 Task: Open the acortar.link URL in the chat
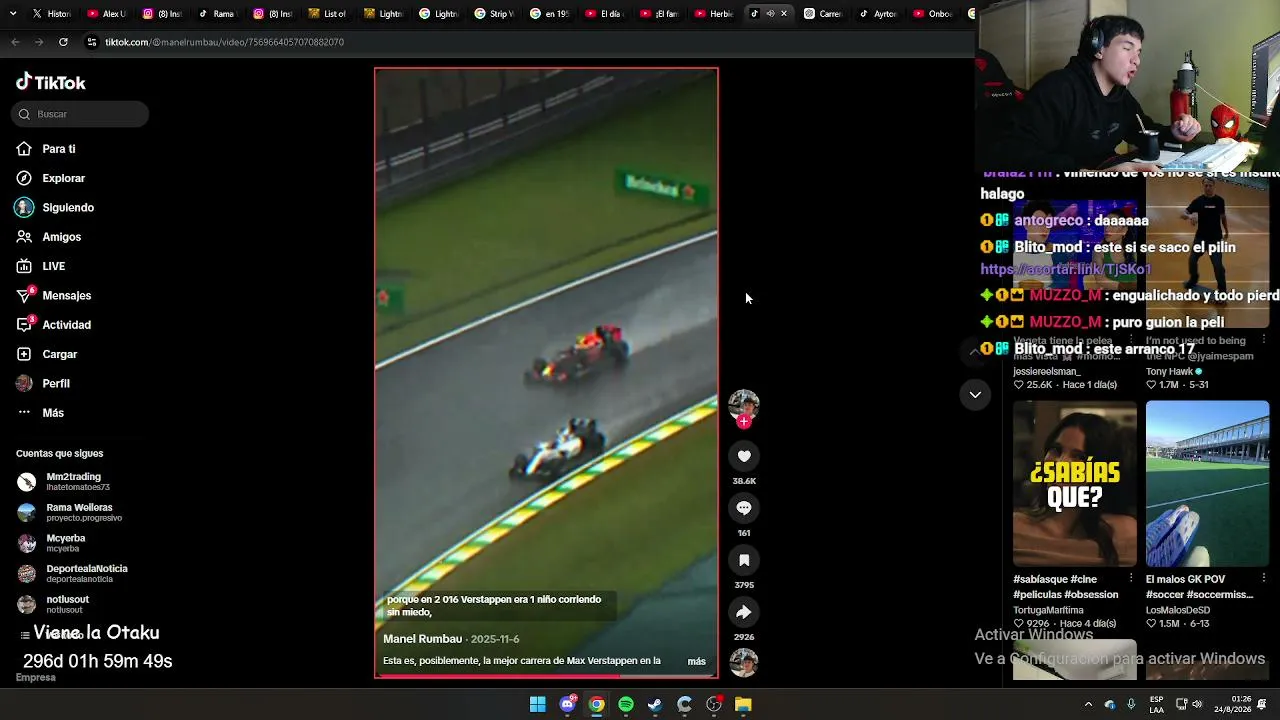point(1066,270)
